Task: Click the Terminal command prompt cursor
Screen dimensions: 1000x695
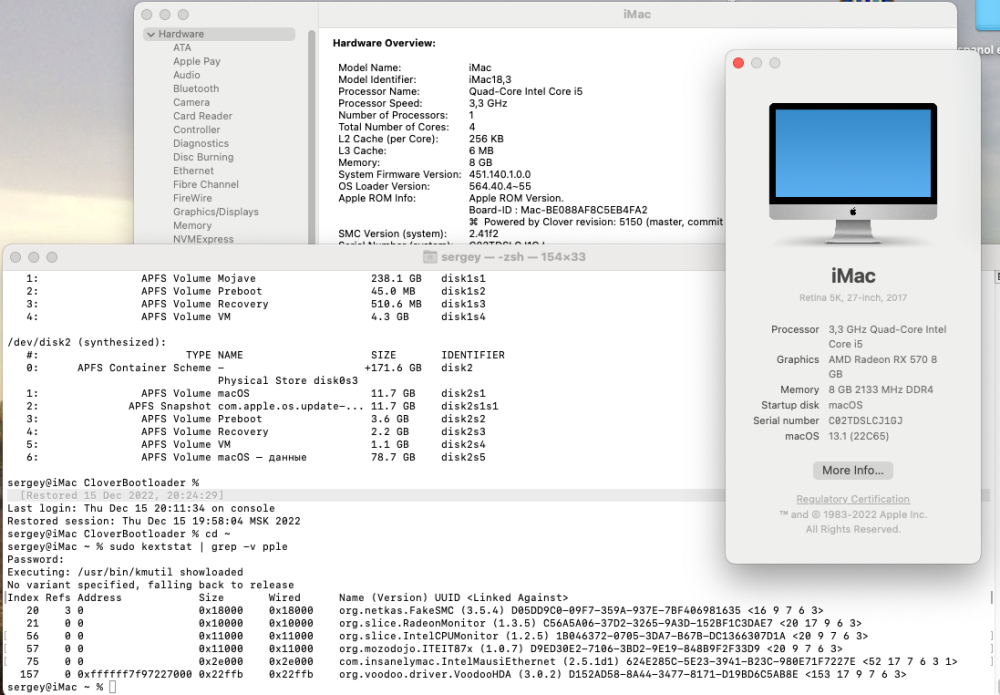Action: point(113,687)
